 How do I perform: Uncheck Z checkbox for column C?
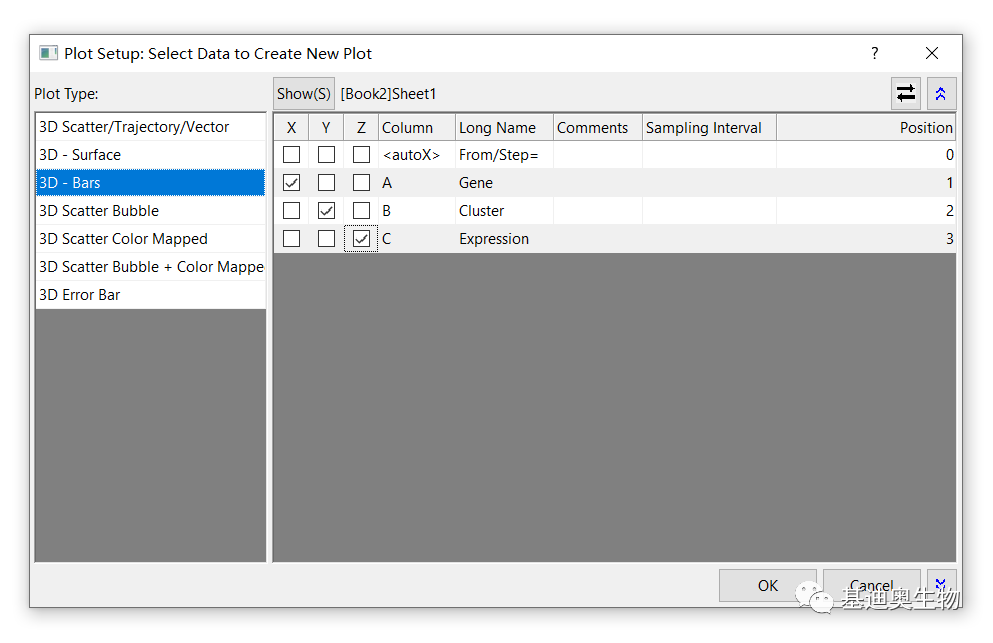(361, 239)
